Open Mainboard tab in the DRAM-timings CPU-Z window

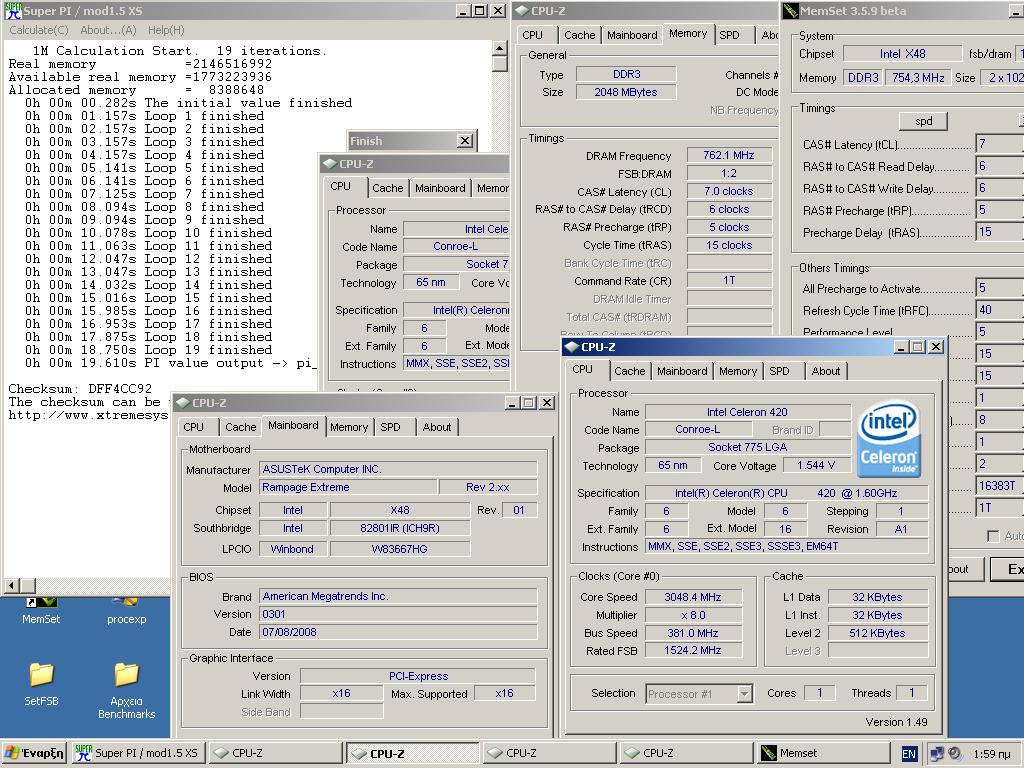pyautogui.click(x=632, y=35)
